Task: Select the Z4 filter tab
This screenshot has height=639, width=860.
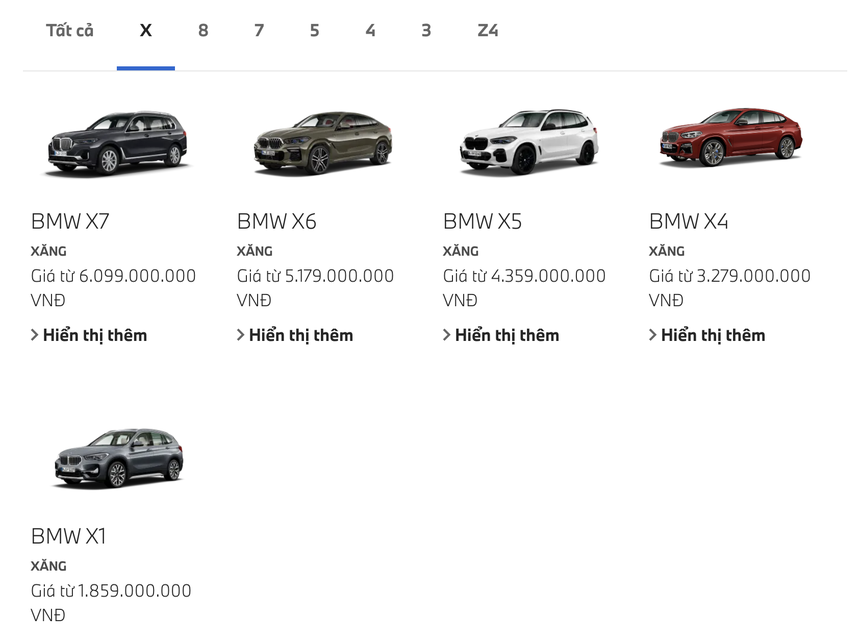Action: click(x=489, y=30)
